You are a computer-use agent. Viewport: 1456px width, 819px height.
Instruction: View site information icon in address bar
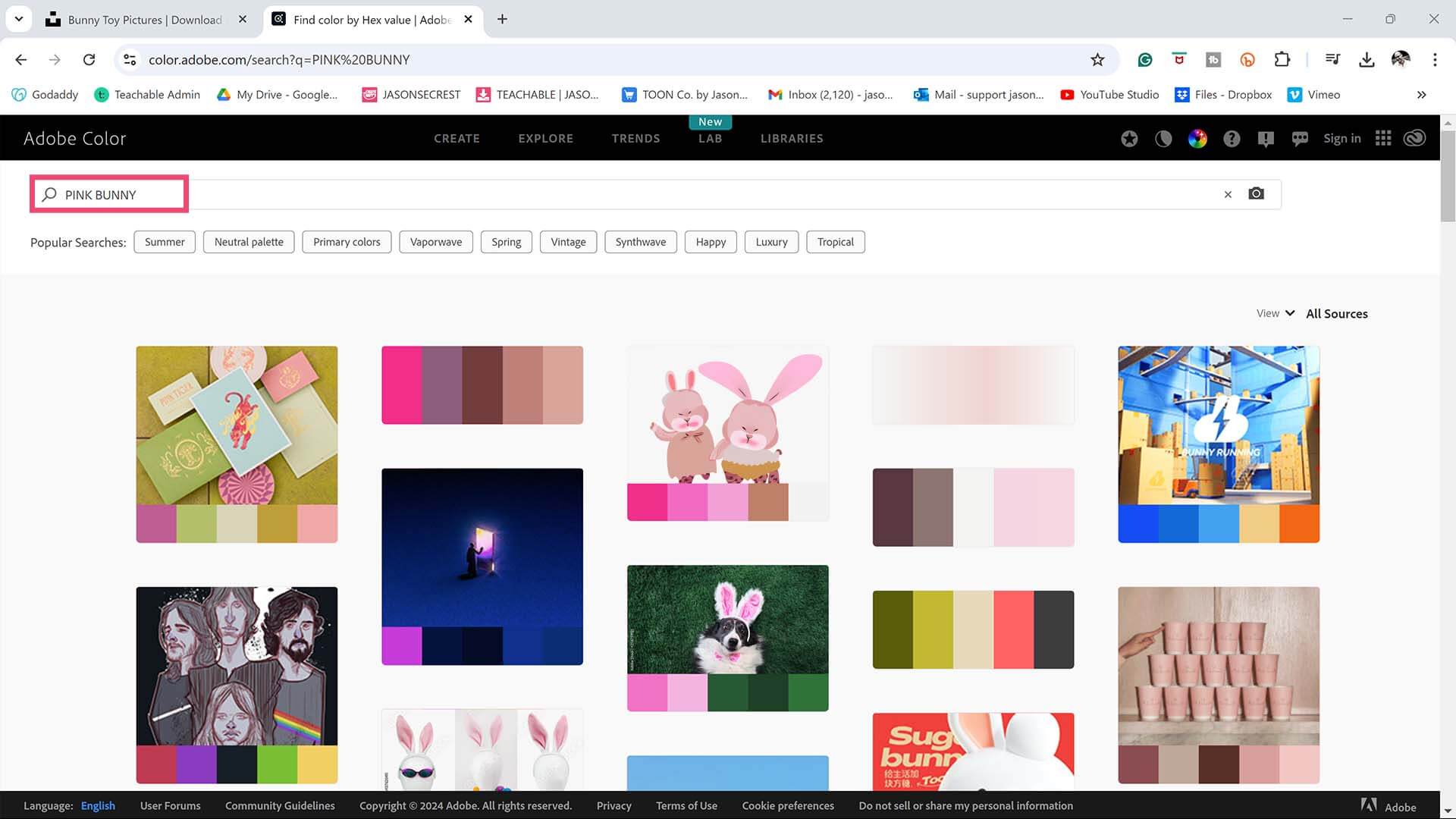(130, 60)
